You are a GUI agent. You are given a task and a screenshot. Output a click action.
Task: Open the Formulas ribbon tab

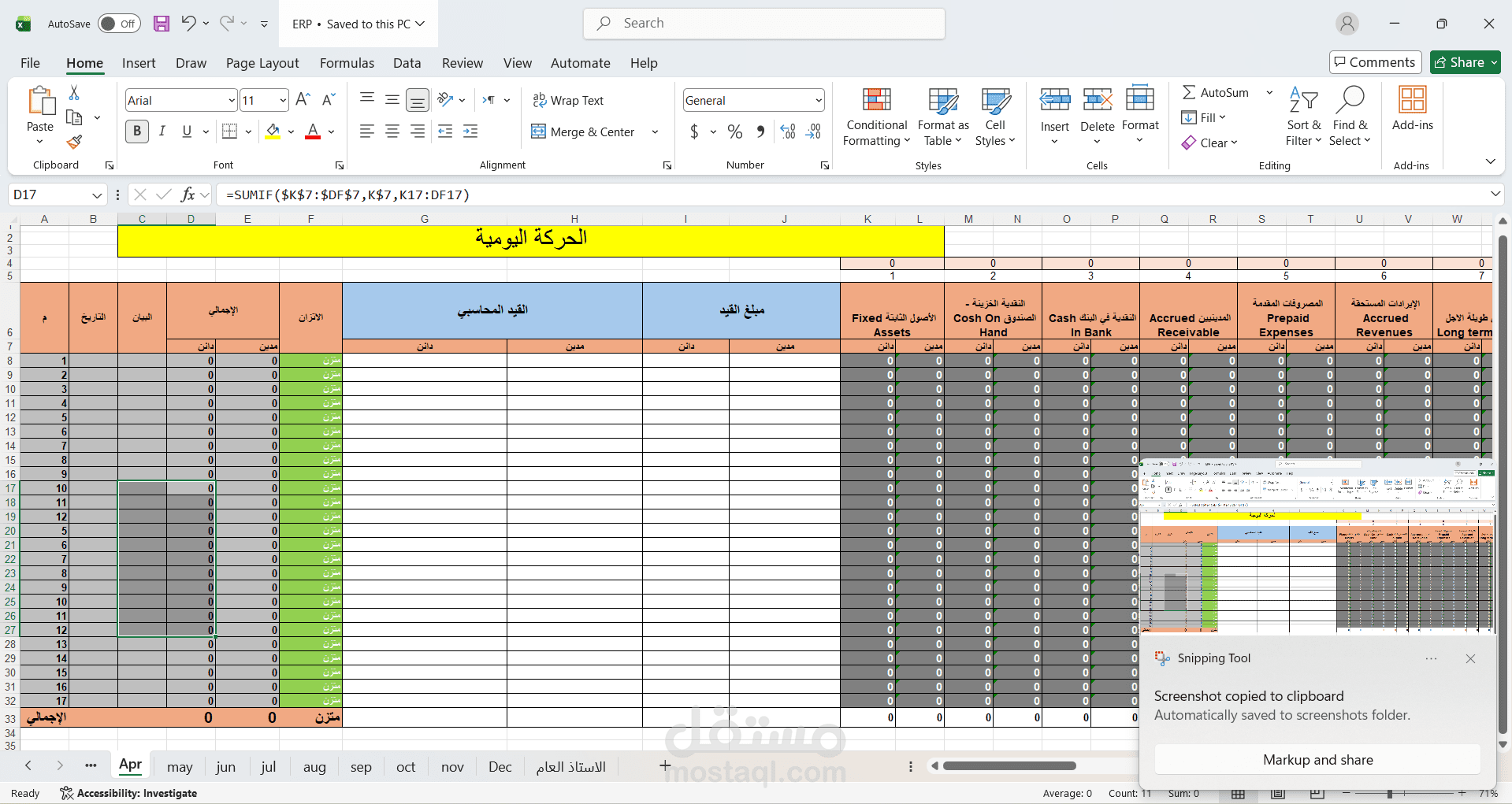pyautogui.click(x=347, y=63)
